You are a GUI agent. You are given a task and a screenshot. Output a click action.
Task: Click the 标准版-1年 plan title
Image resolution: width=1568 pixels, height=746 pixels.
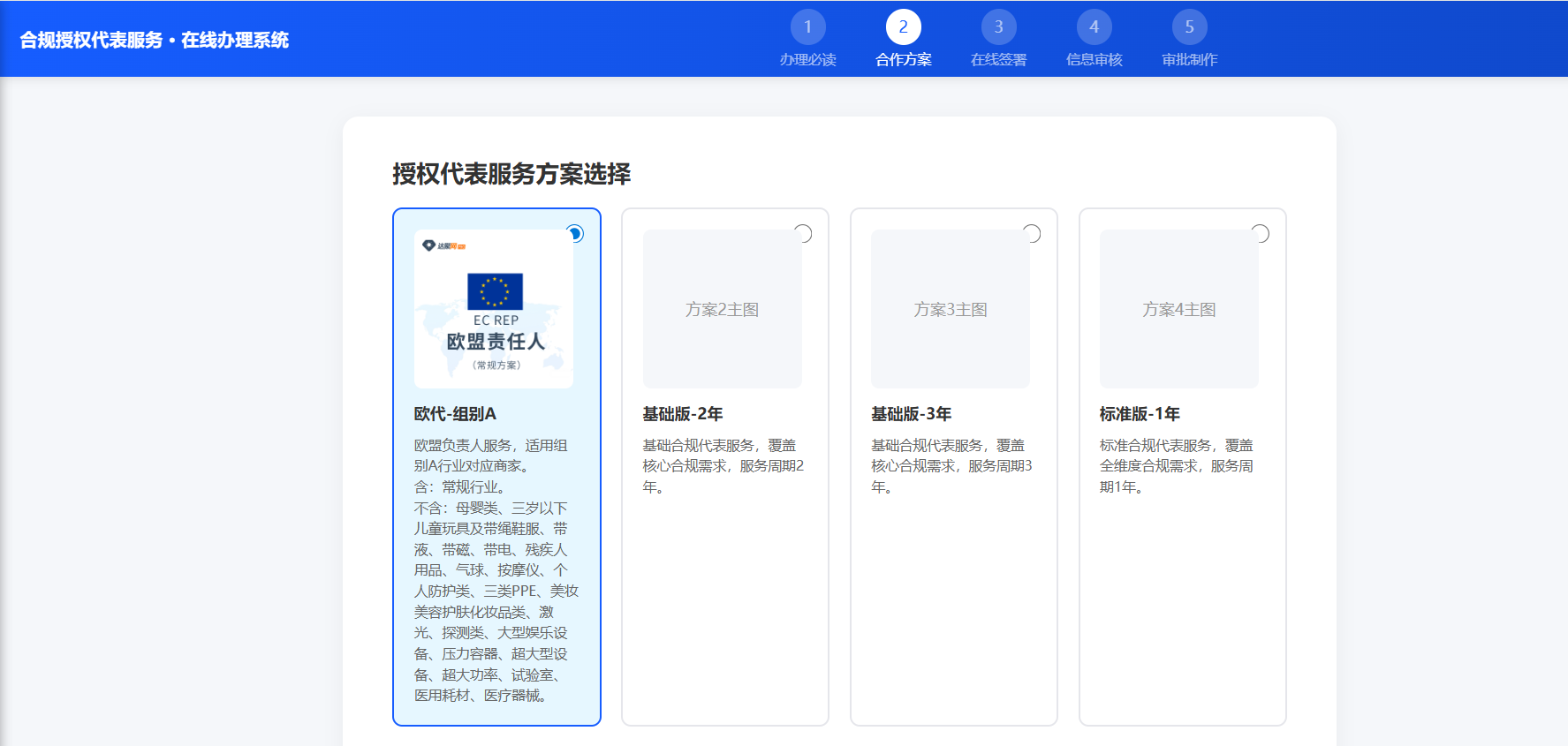[1140, 414]
